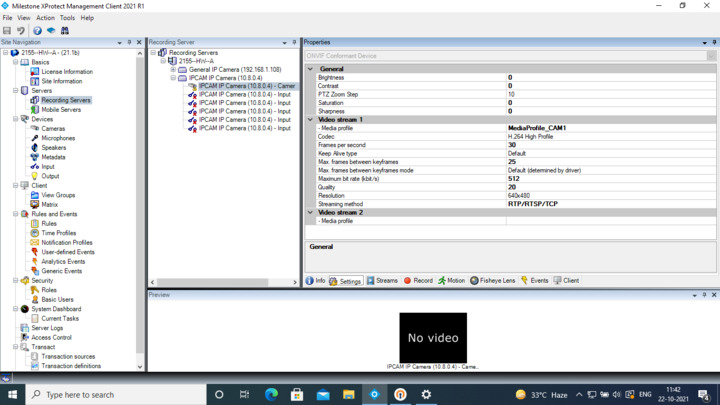
Task: Collapse the Video stream 1 section
Action: pos(311,120)
